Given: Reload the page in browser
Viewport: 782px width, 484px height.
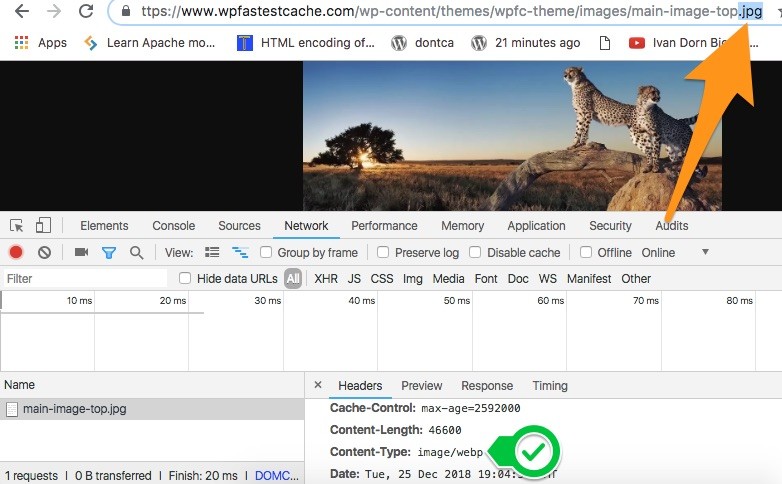Looking at the screenshot, I should point(86,12).
